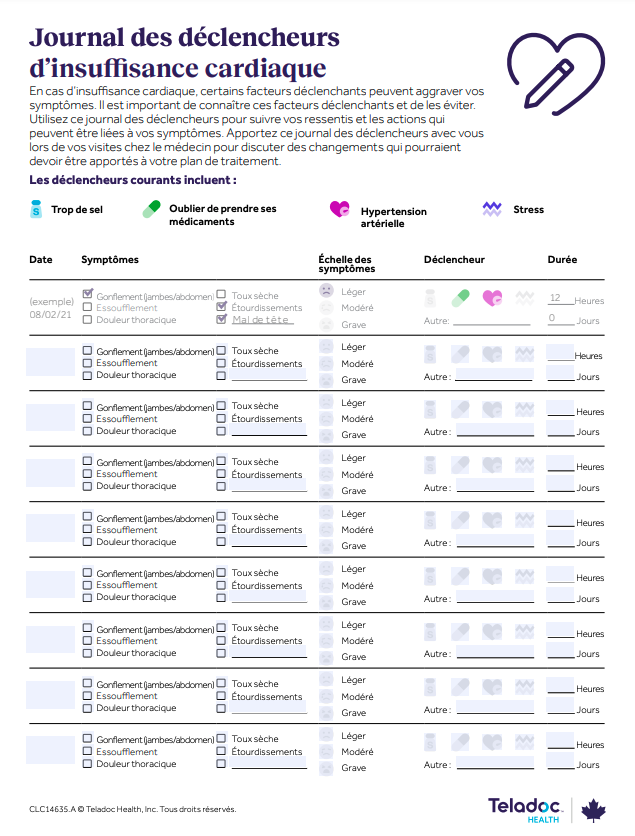Click the purple Stress wave legend icon
Viewport: 635px width, 836px height.
click(x=492, y=209)
